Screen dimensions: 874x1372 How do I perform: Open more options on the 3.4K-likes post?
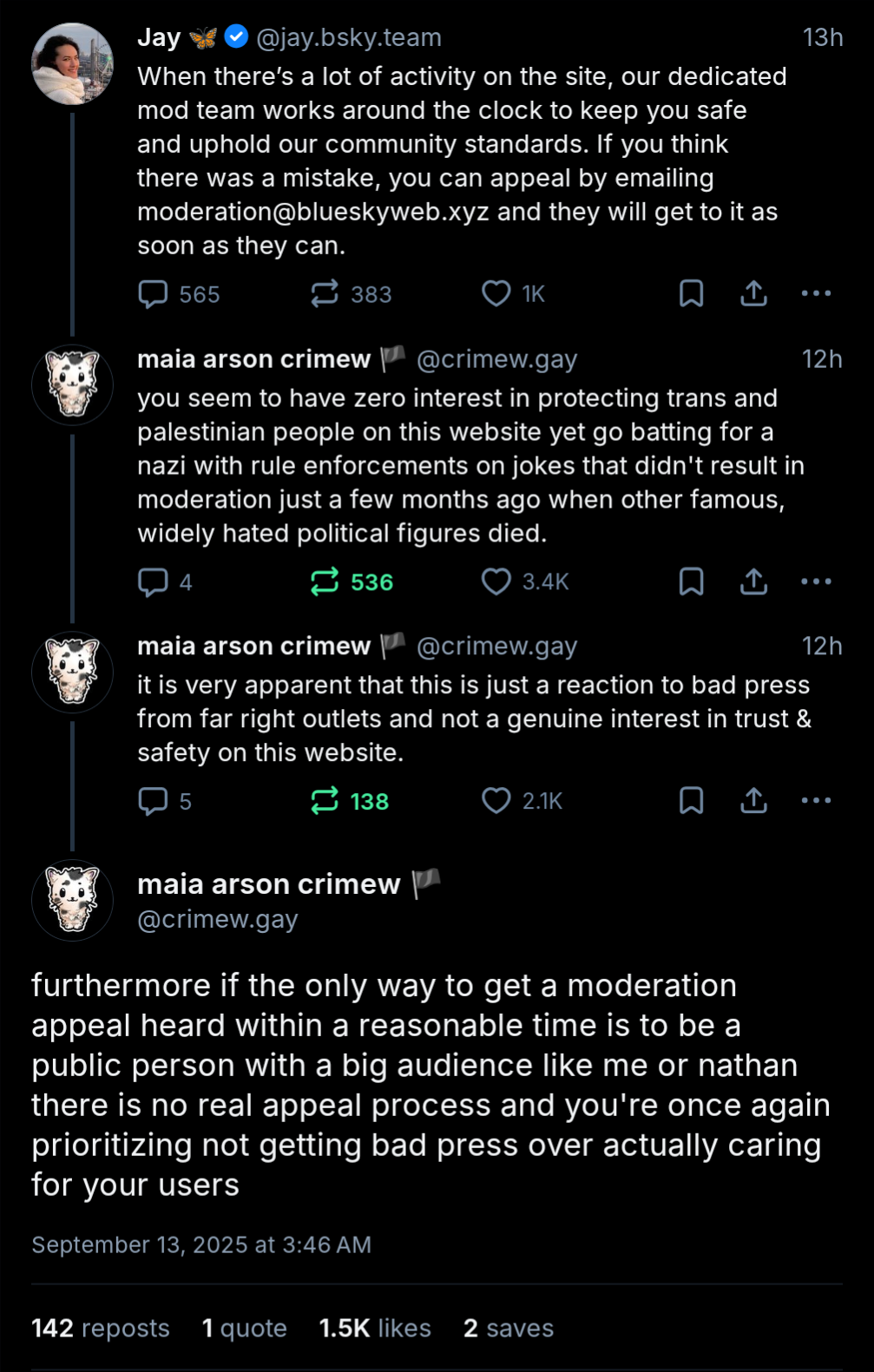pyautogui.click(x=816, y=581)
